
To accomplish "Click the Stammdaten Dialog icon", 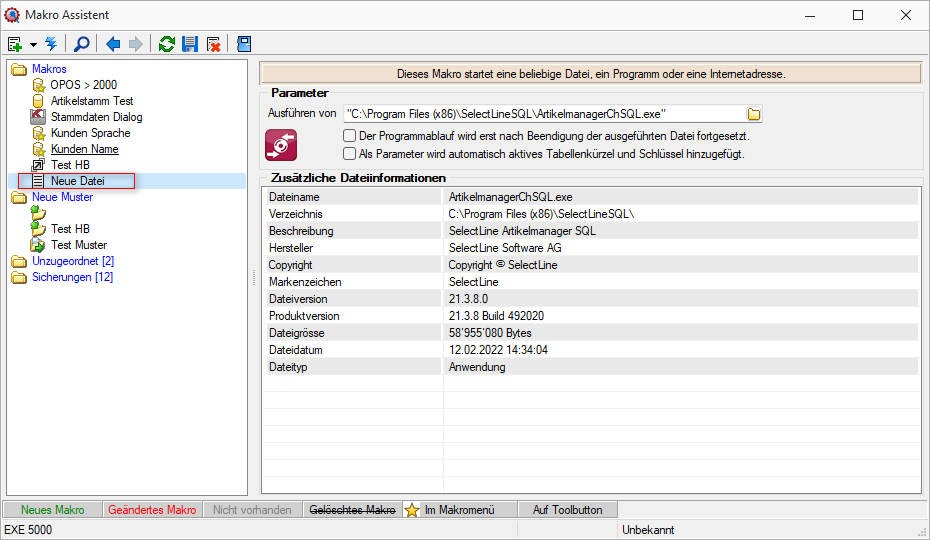I will coord(38,117).
